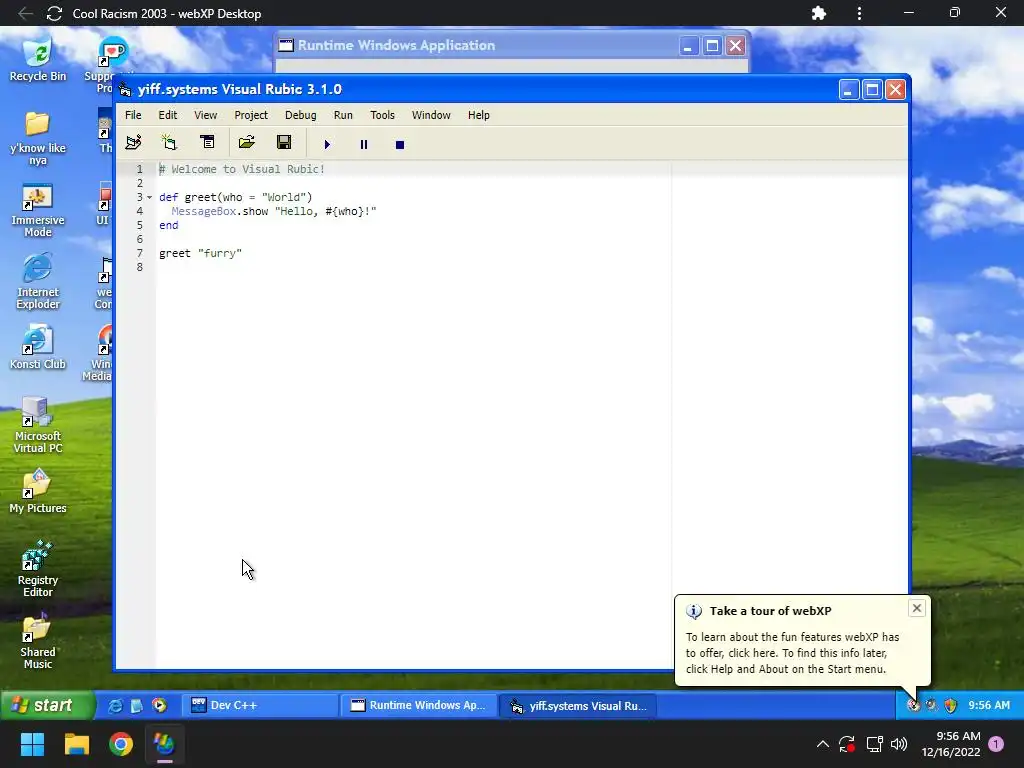Select the Registry Editor desktop icon
The width and height of the screenshot is (1024, 768).
(38, 569)
